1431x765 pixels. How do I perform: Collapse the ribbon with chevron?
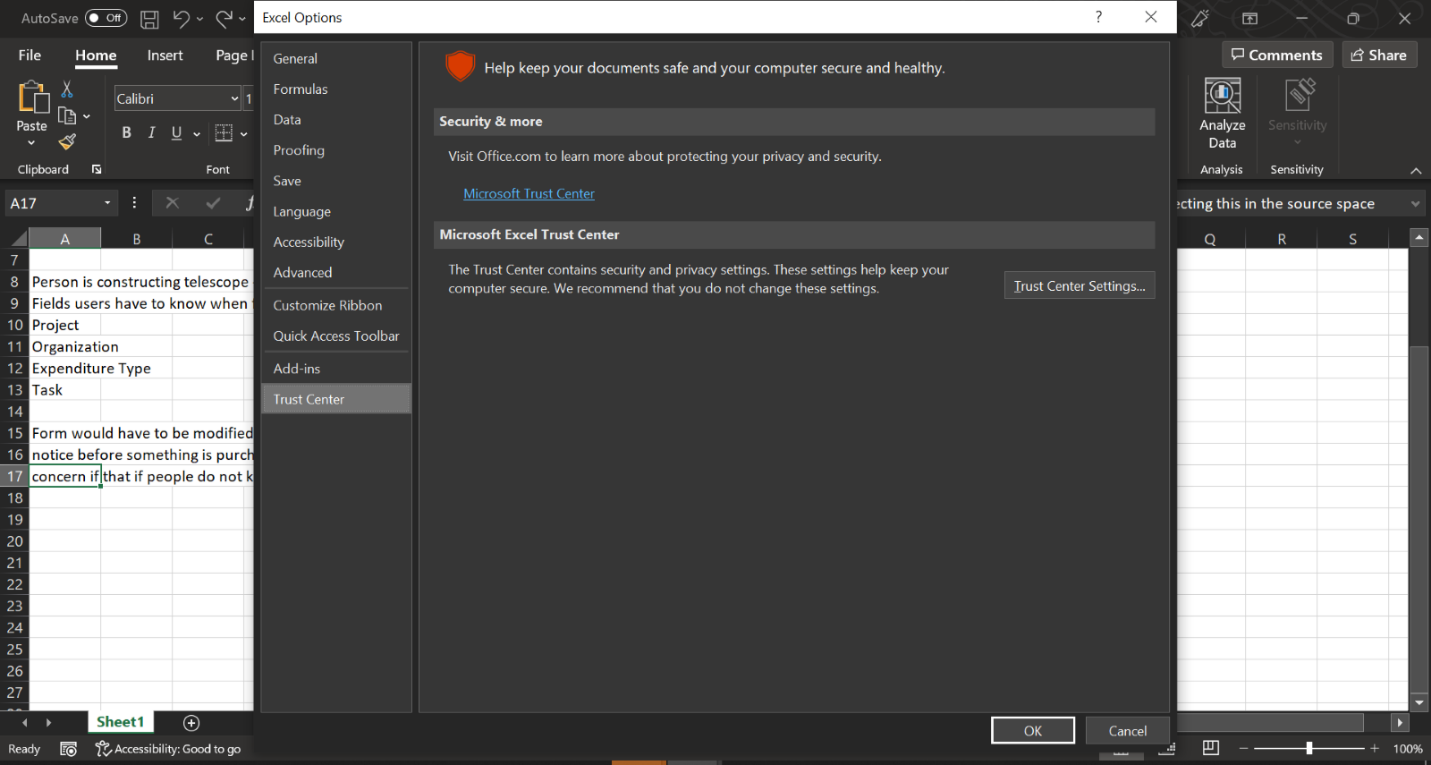pos(1415,171)
